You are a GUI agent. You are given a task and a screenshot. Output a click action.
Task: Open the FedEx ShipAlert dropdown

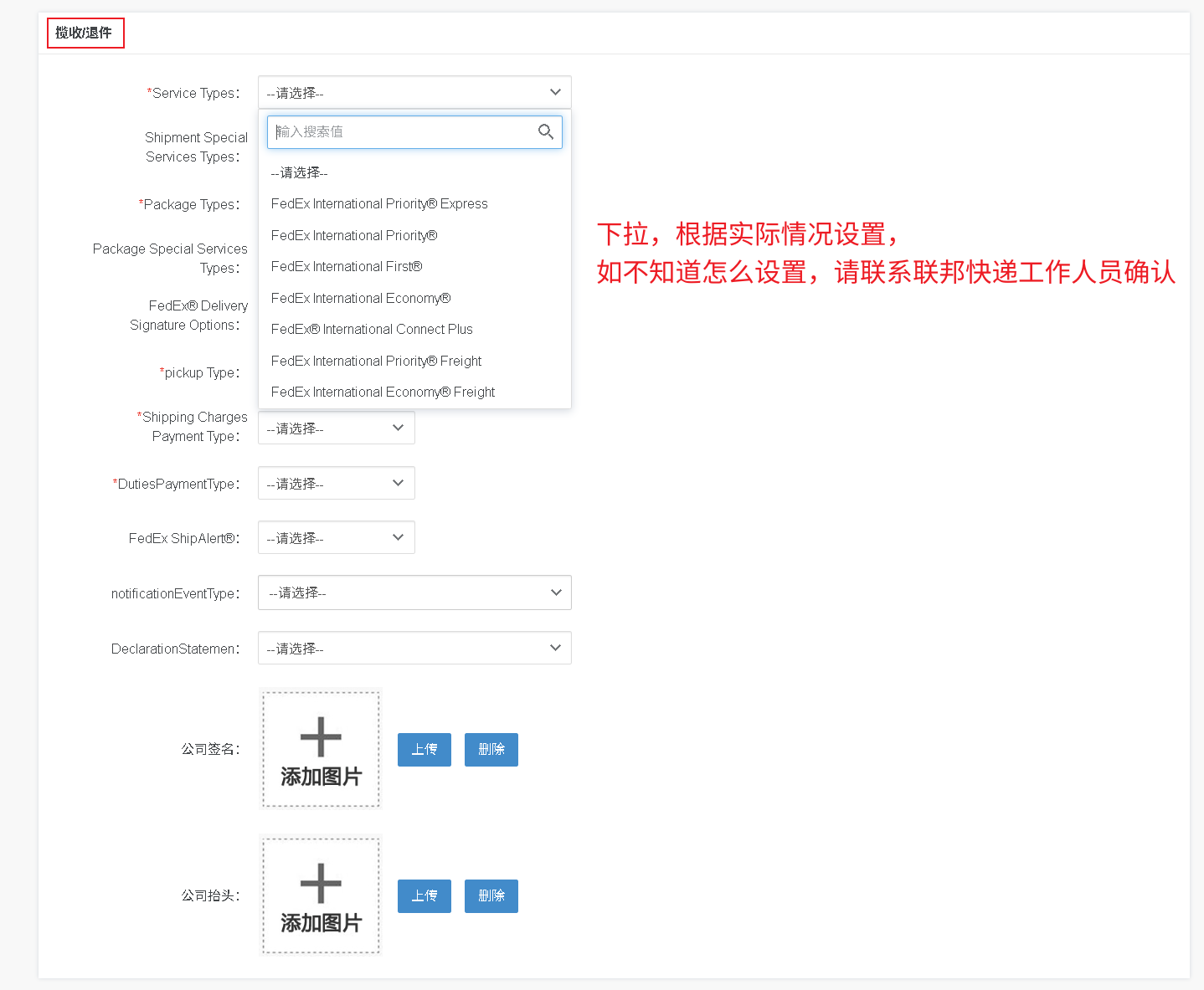[337, 538]
